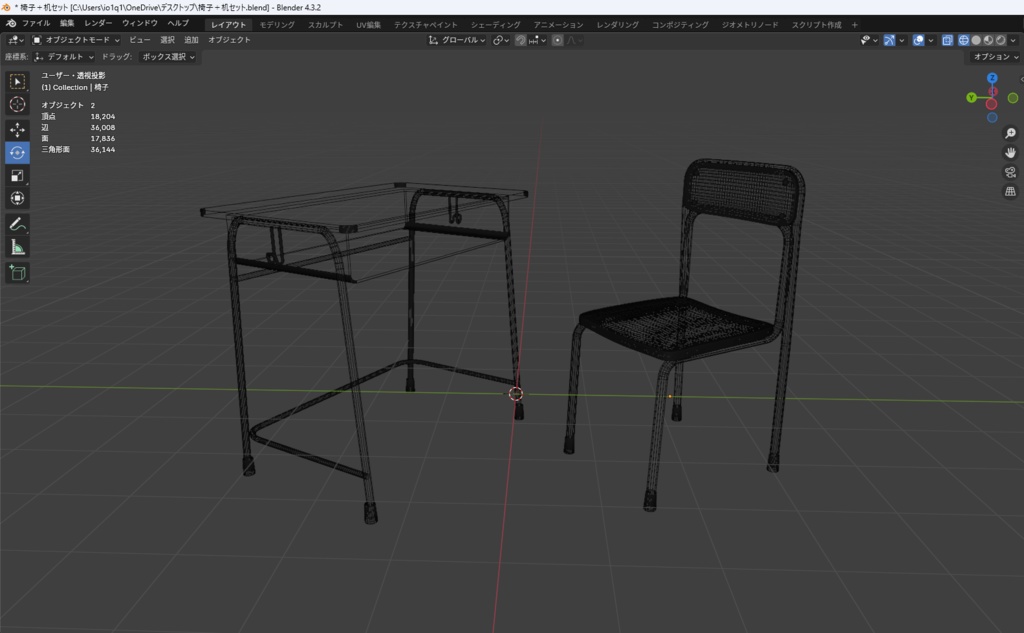Toggle snapping magnet icon
Viewport: 1024px width, 633px height.
tap(520, 40)
